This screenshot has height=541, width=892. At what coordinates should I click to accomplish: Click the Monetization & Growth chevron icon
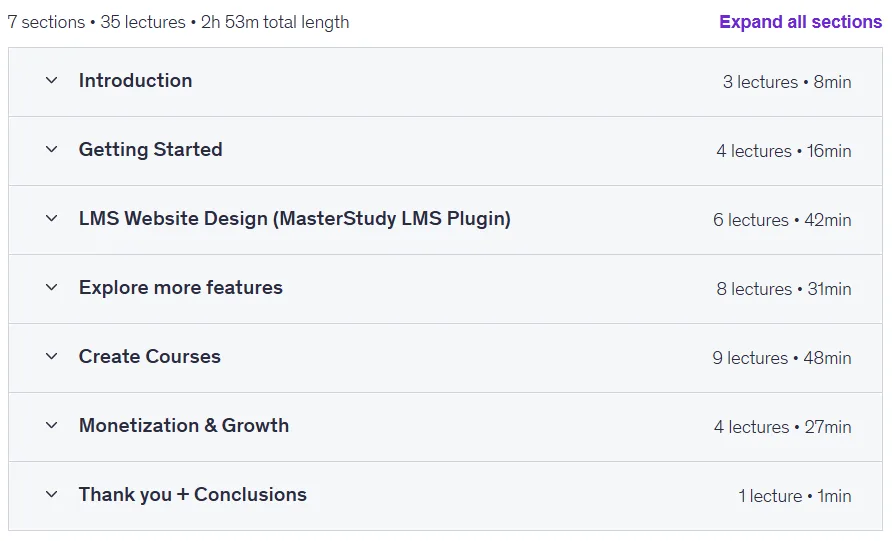pyautogui.click(x=51, y=426)
